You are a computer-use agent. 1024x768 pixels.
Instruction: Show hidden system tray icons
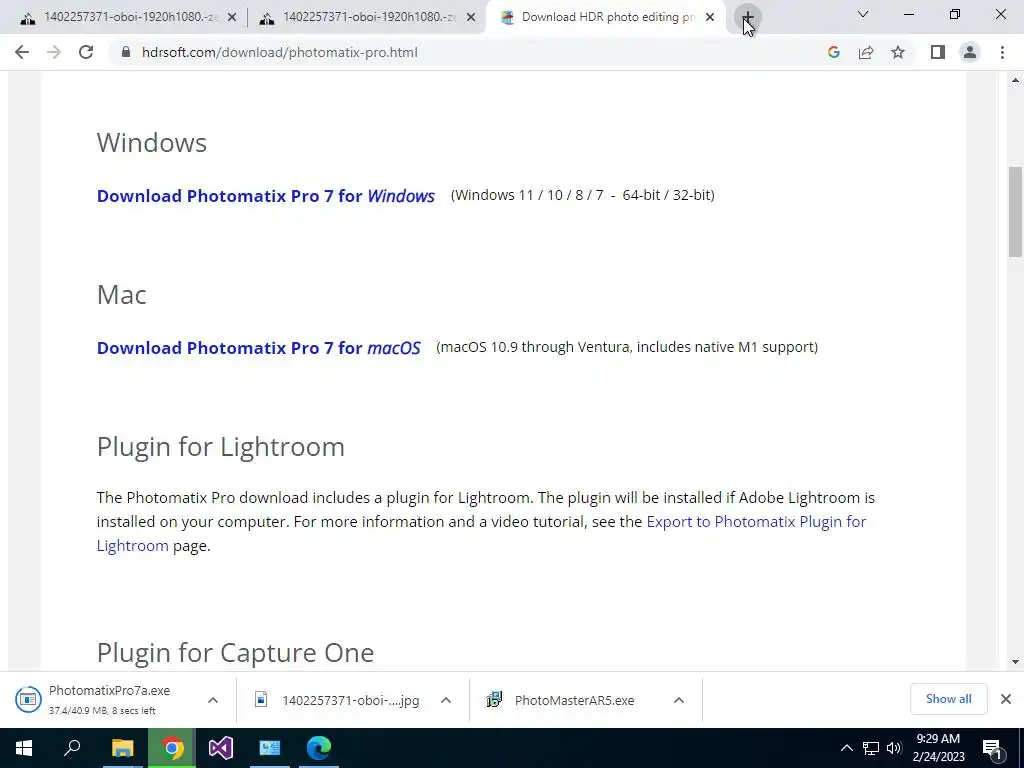[x=846, y=748]
